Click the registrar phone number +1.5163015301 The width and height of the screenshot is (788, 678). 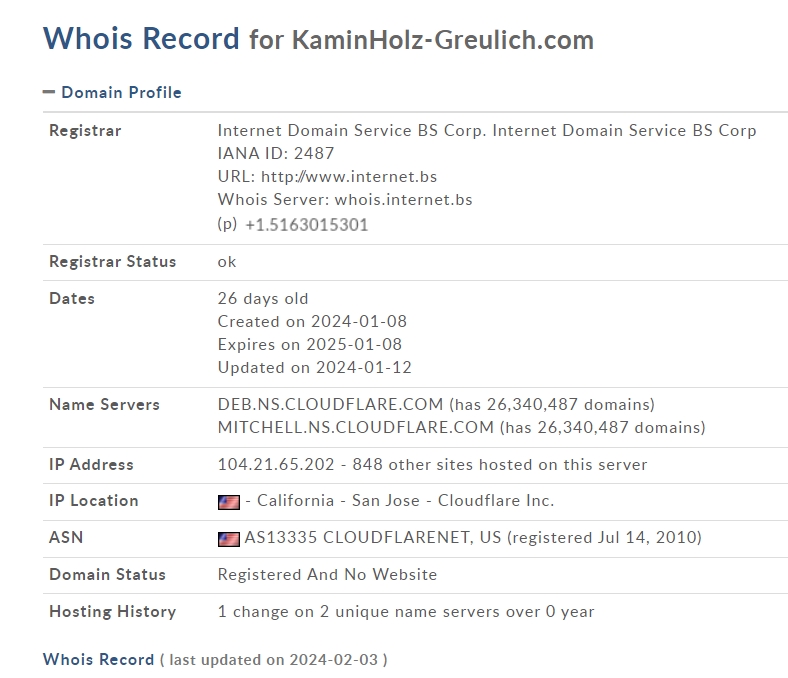[307, 225]
